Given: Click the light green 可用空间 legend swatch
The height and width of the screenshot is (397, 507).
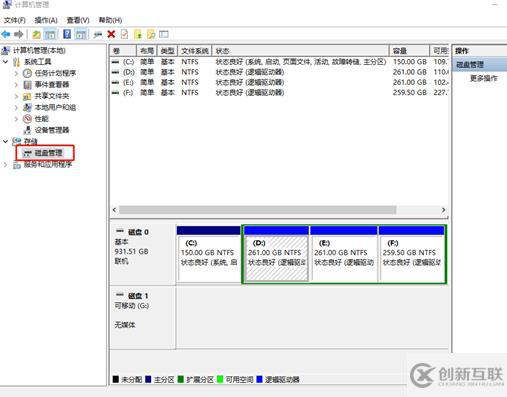Looking at the screenshot, I should [x=220, y=379].
